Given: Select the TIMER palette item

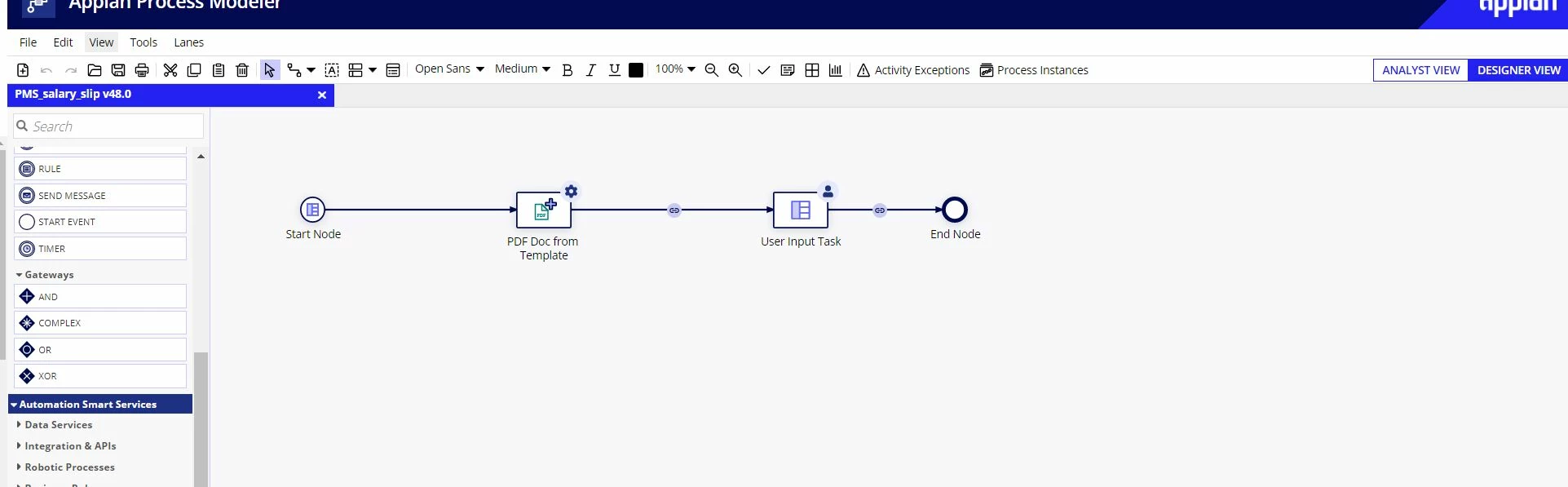Looking at the screenshot, I should (x=100, y=249).
